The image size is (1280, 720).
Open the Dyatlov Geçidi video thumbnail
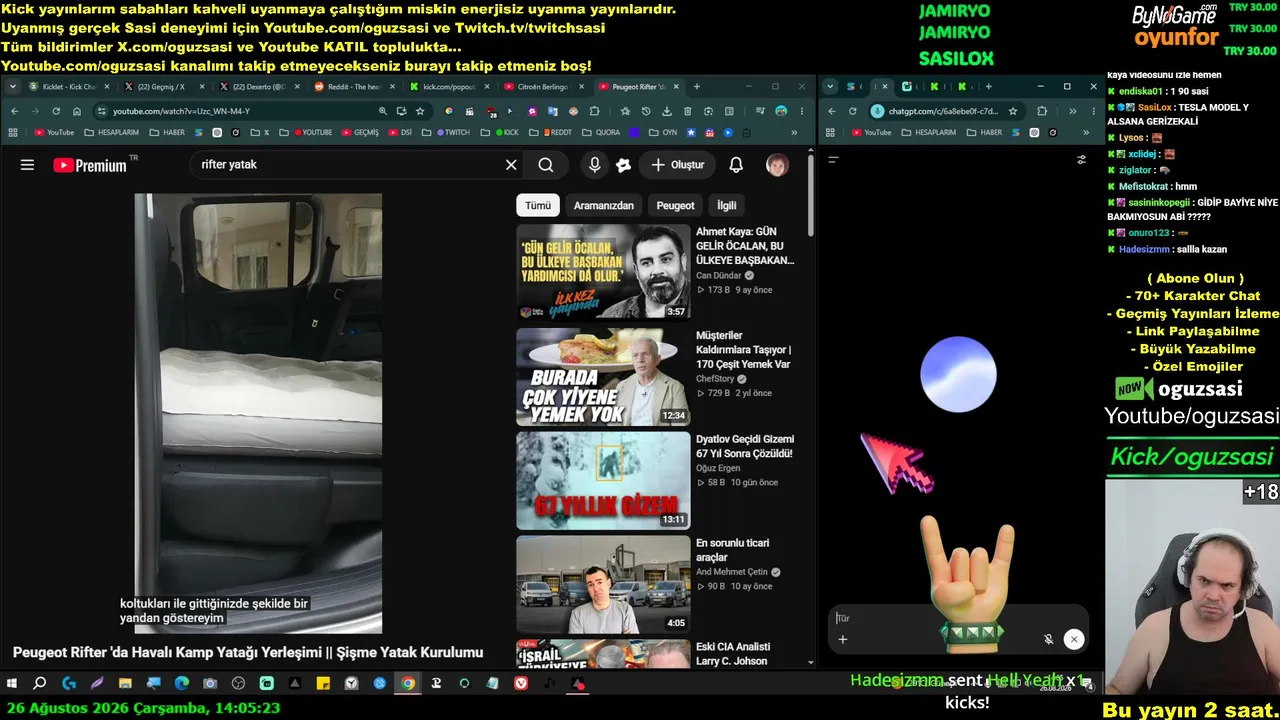(603, 481)
